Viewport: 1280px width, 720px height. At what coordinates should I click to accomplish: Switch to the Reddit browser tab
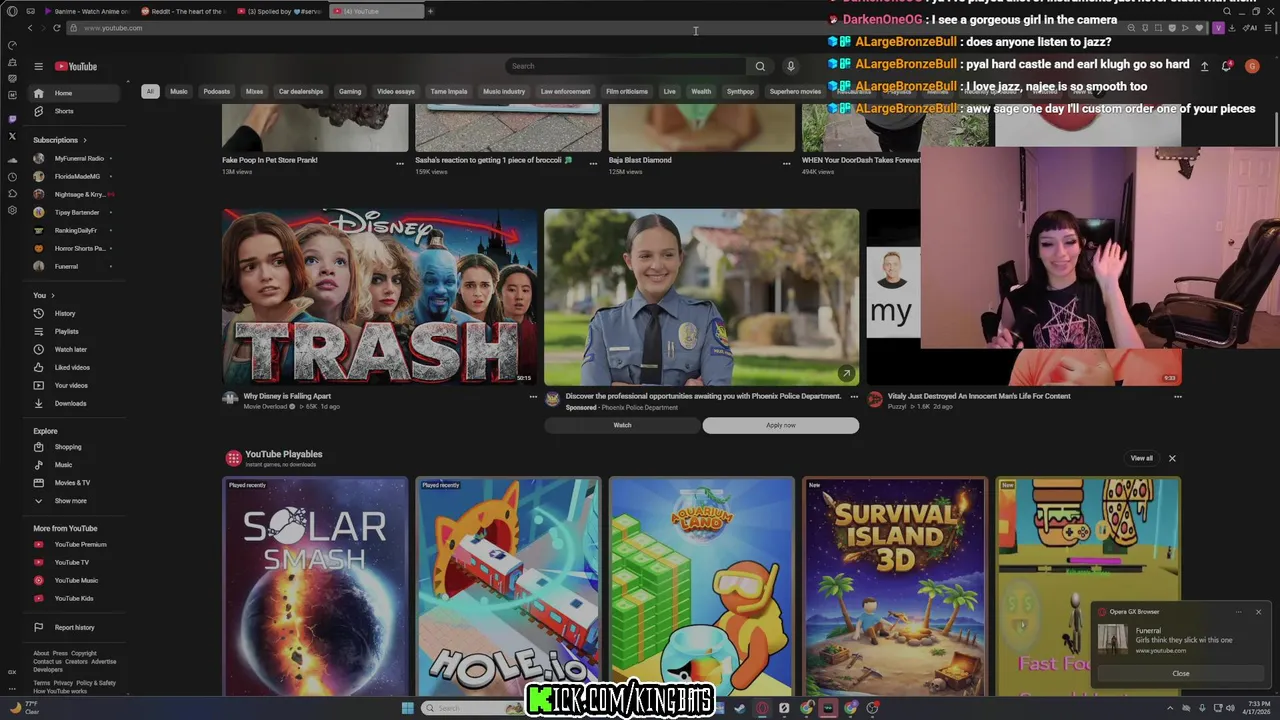click(x=182, y=11)
